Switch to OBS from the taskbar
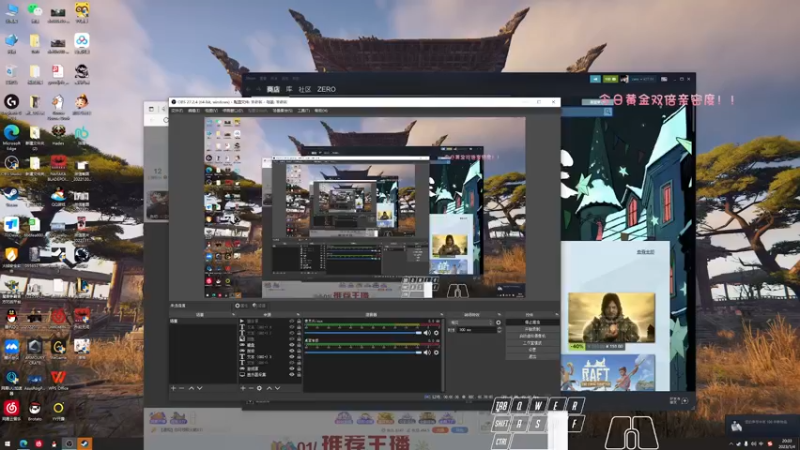Viewport: 800px width, 450px height. coord(69,444)
